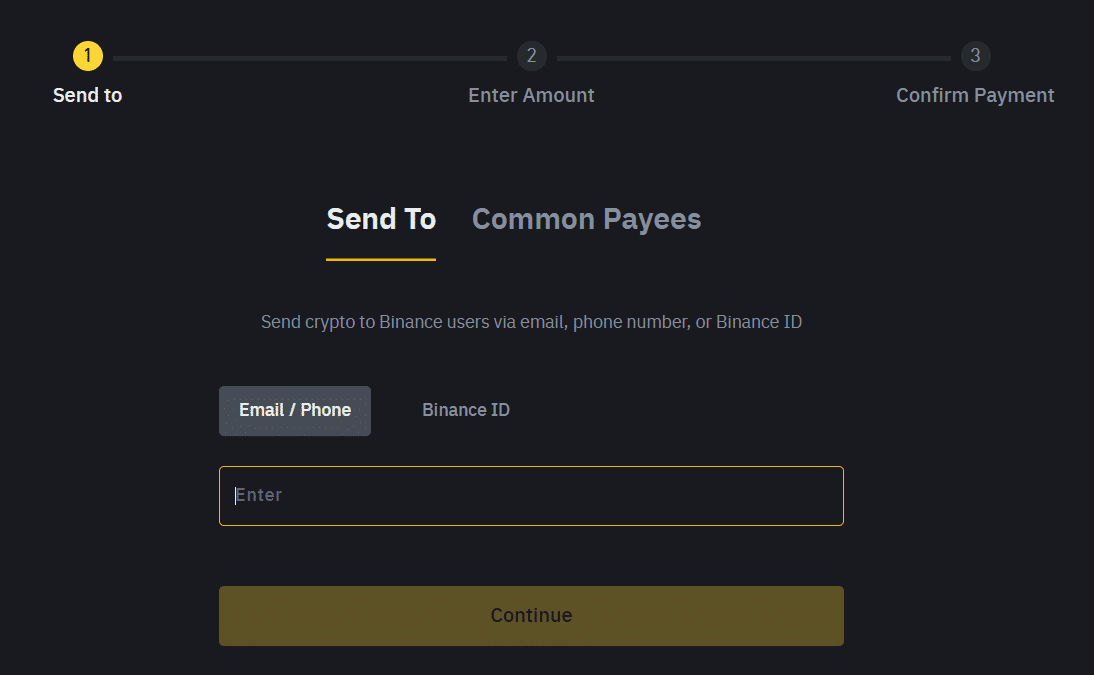
Task: Select the 'Enter Amount' step label
Action: [x=532, y=95]
